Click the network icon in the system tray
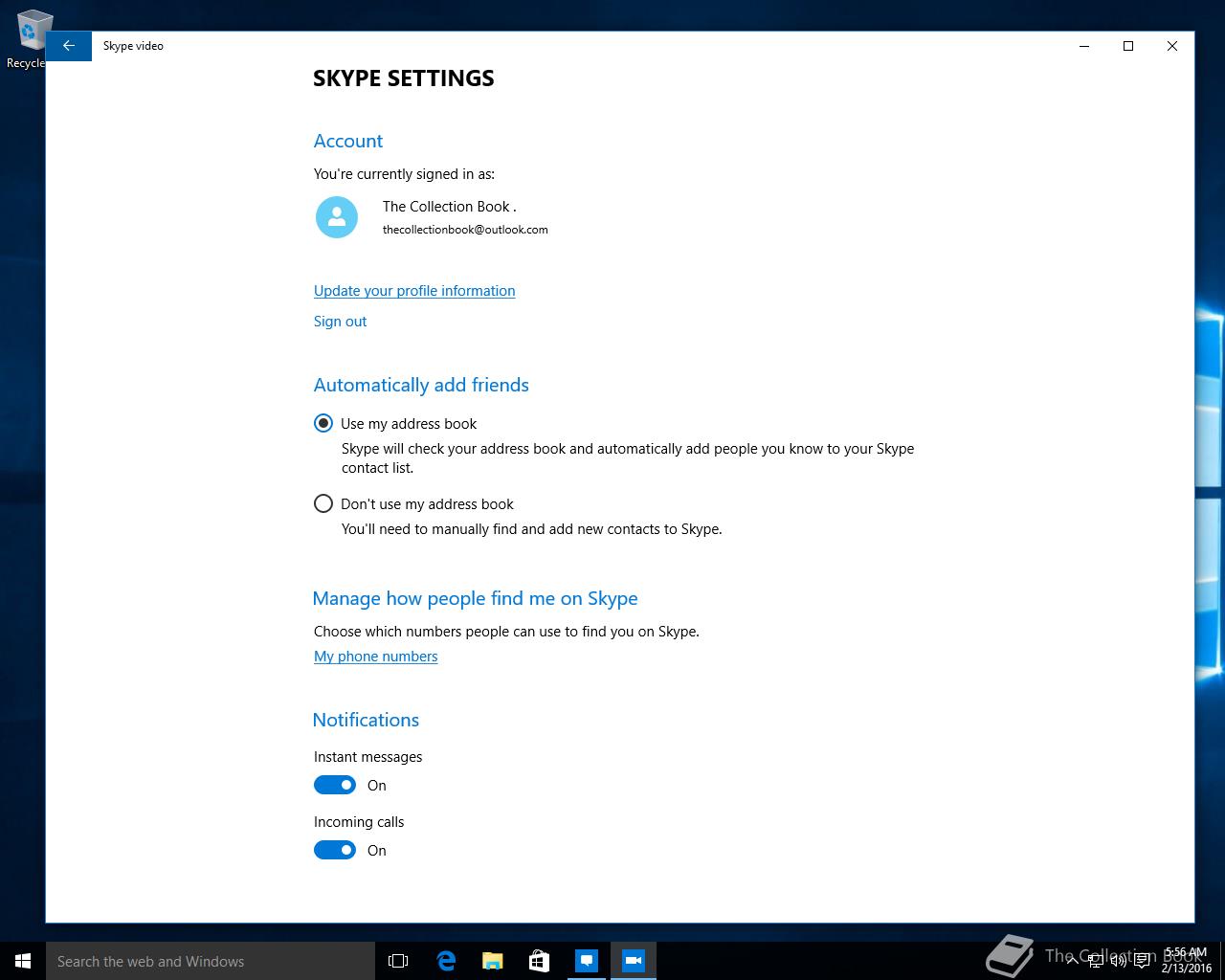Image resolution: width=1225 pixels, height=980 pixels. point(1096,961)
